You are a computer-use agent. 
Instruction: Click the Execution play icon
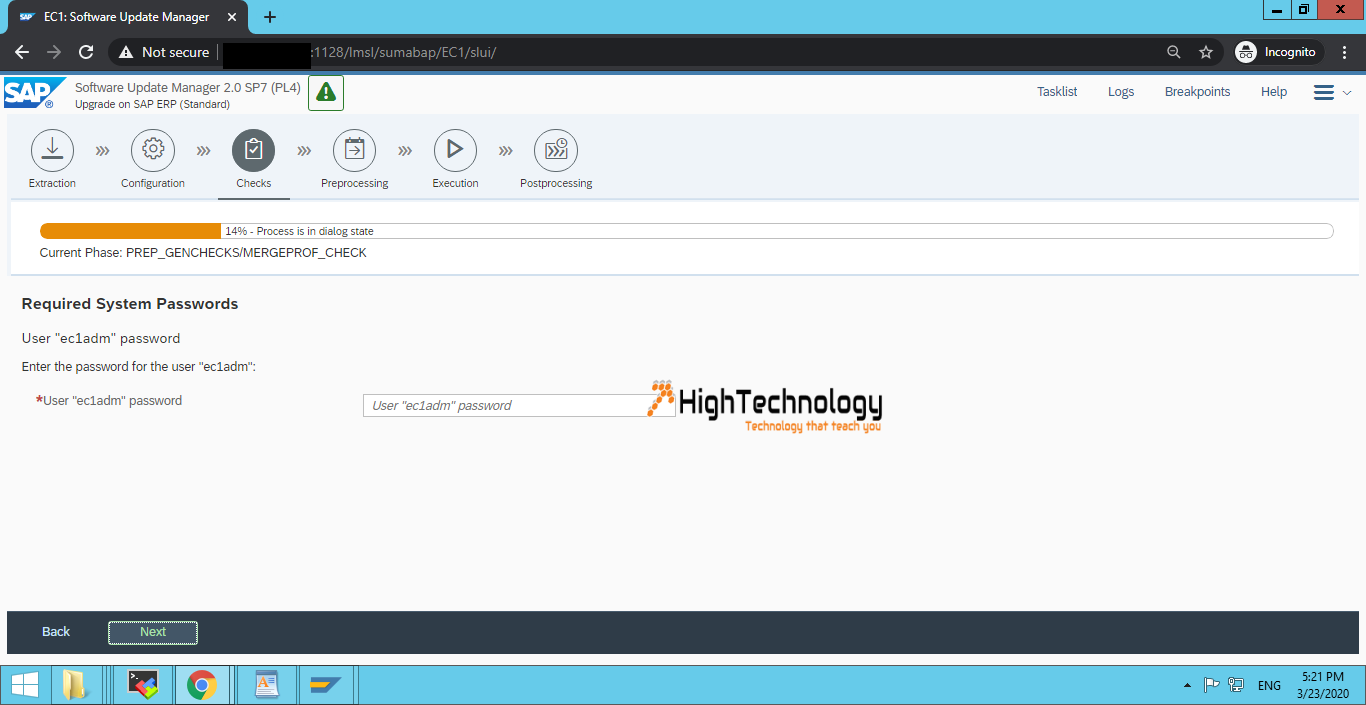tap(455, 150)
